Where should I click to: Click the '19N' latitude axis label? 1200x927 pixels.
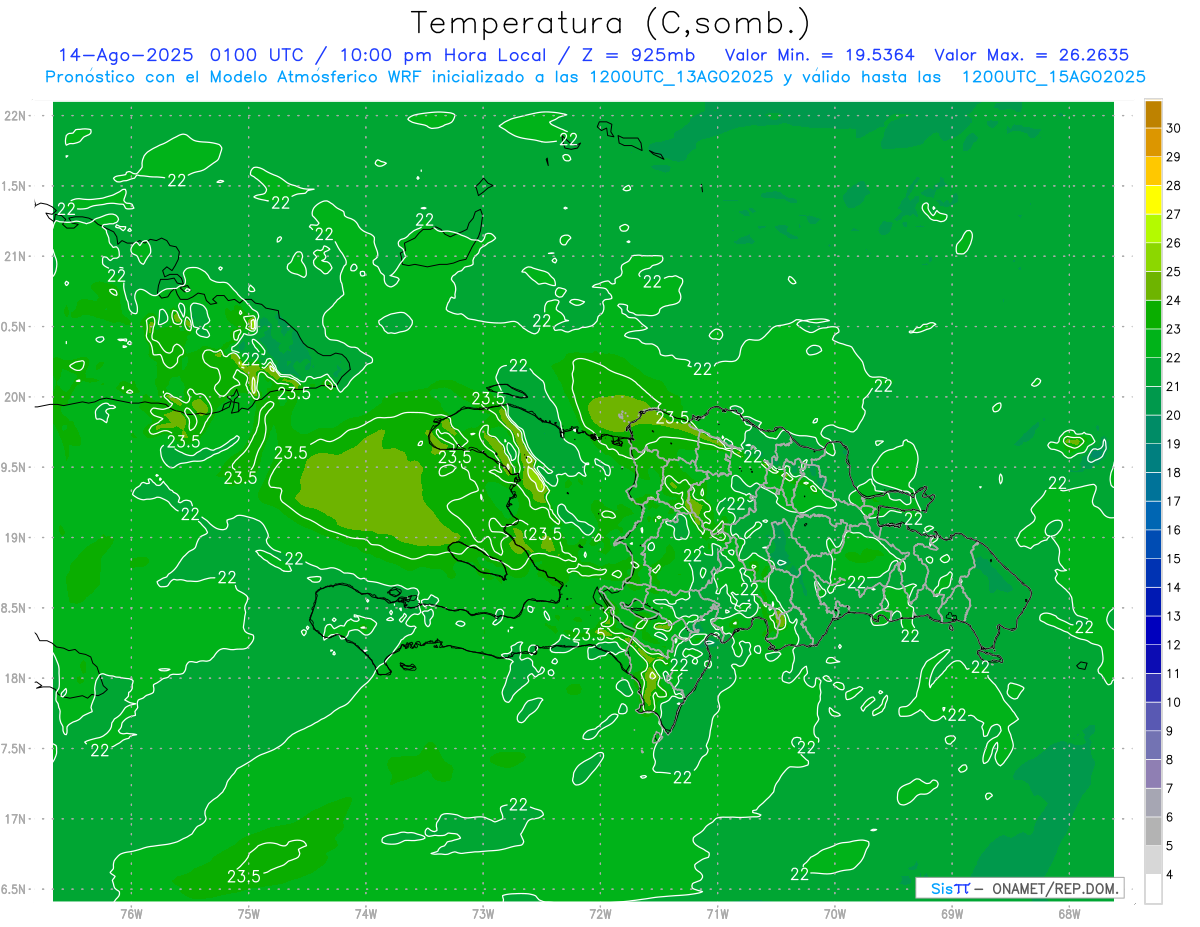[15, 538]
